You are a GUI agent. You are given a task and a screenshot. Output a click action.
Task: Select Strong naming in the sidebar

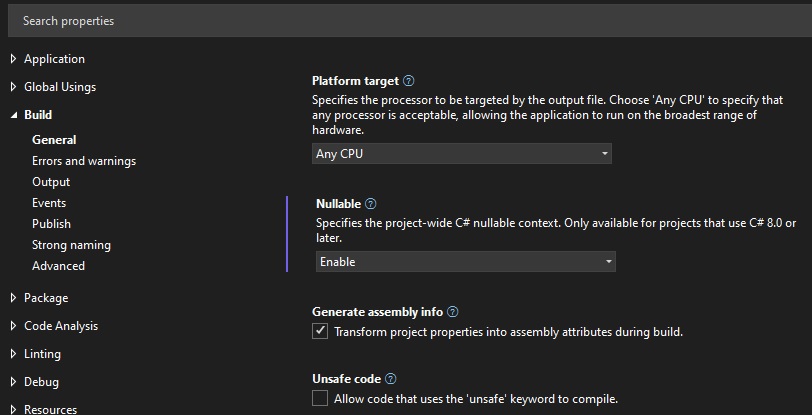pyautogui.click(x=71, y=245)
